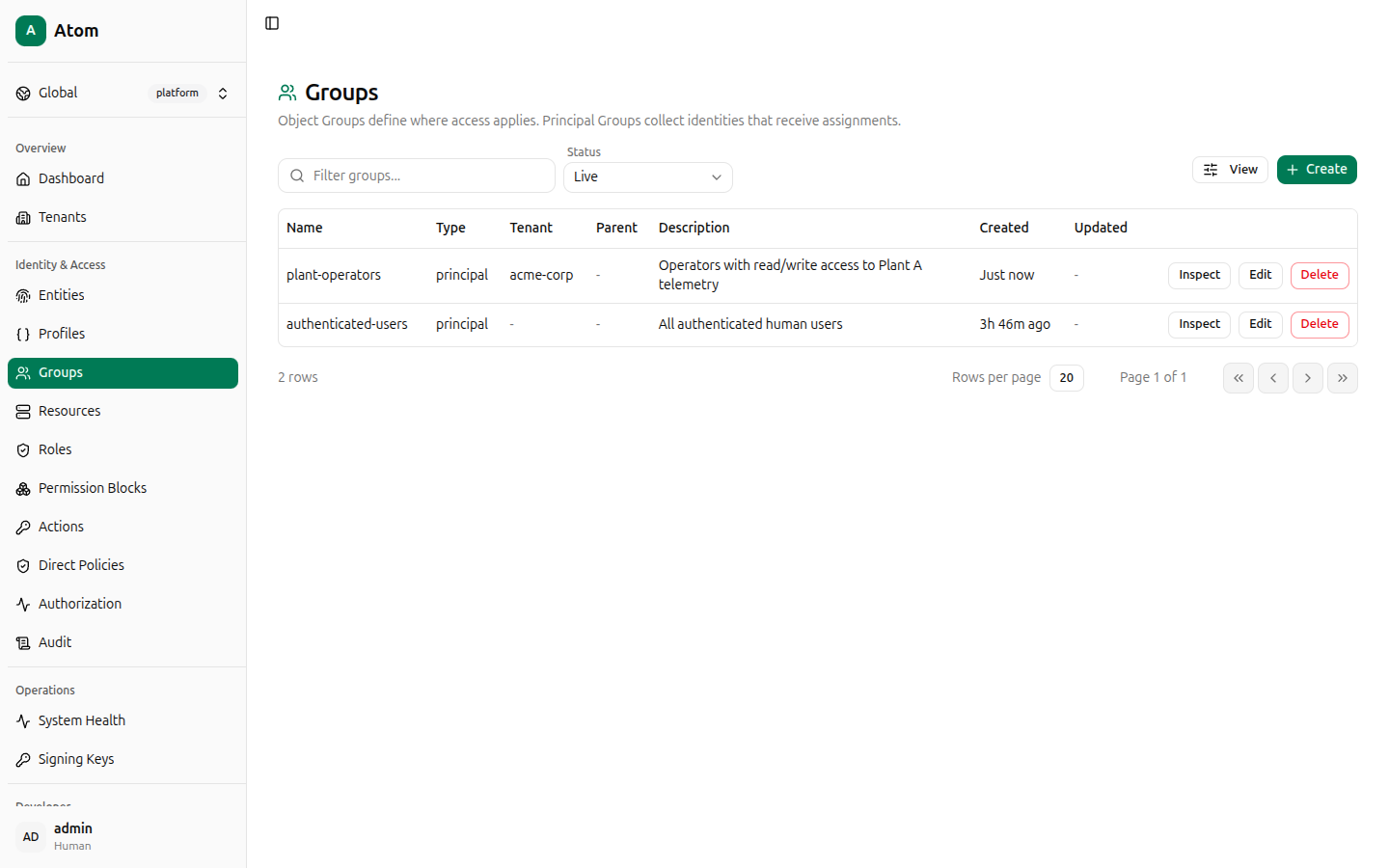The height and width of the screenshot is (868, 1389).
Task: Click the Actions key icon
Action: click(x=23, y=528)
